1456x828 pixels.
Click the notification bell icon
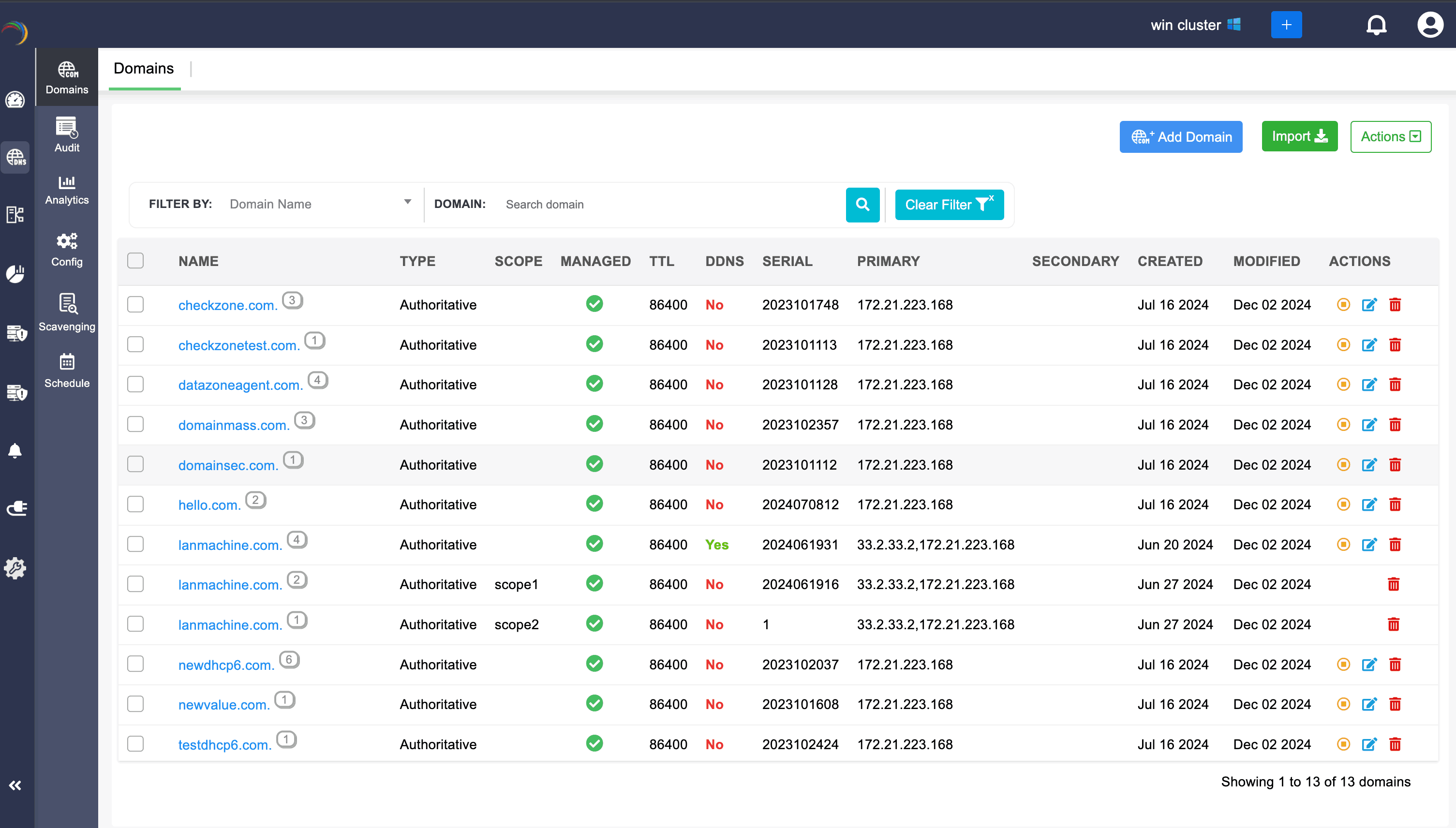click(1376, 25)
